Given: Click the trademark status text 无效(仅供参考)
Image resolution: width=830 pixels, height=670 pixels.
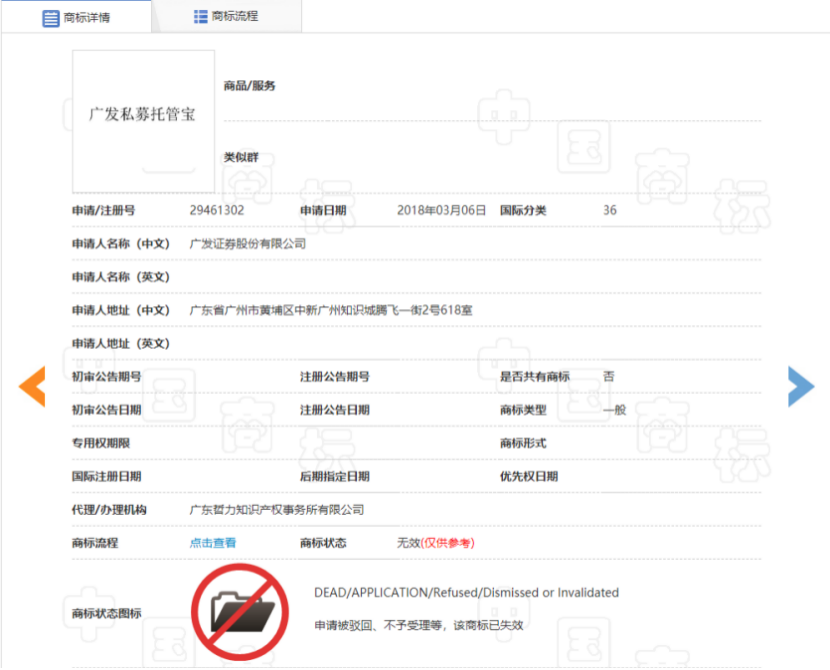Looking at the screenshot, I should [x=436, y=543].
